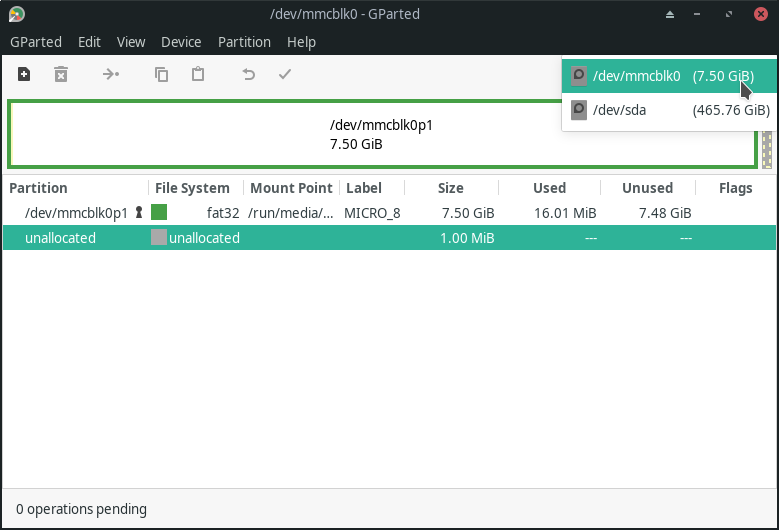Close the GParted window
Screen dimensions: 779x530
pyautogui.click(x=761, y=14)
